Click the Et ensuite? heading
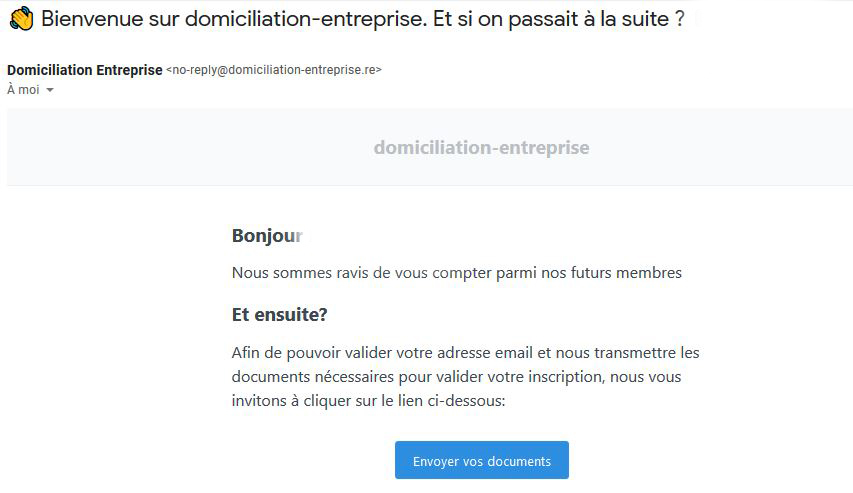 point(280,315)
